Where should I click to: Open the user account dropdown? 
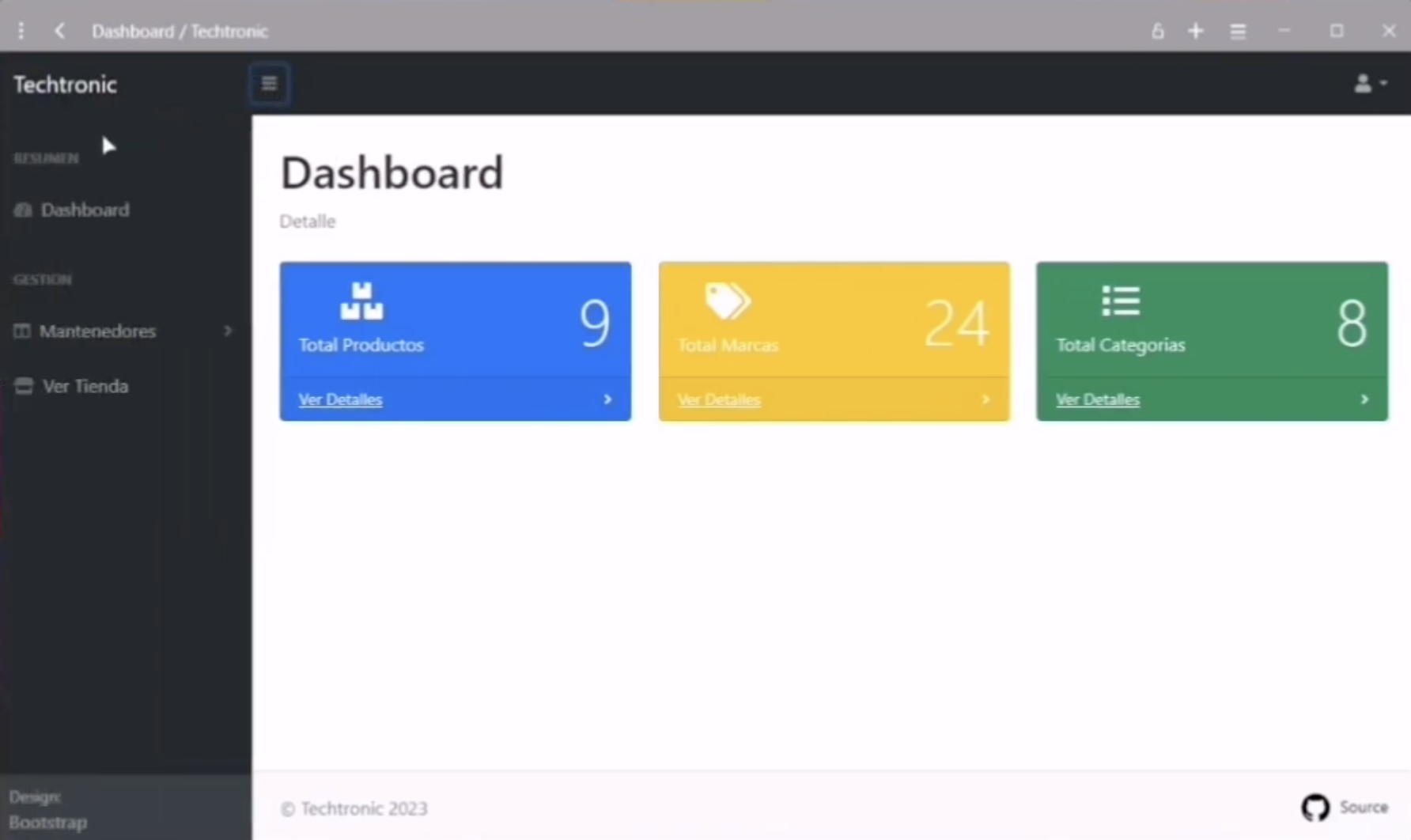1369,83
